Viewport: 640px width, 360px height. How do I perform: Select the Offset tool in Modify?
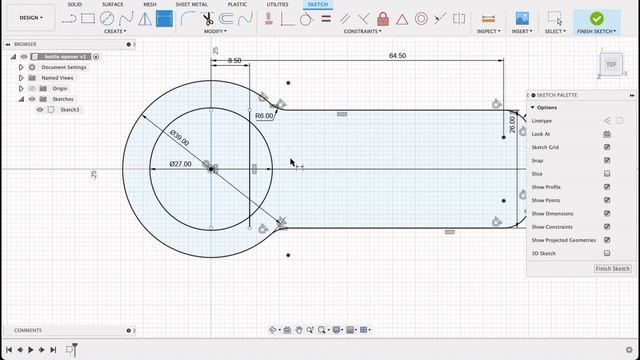[227, 19]
